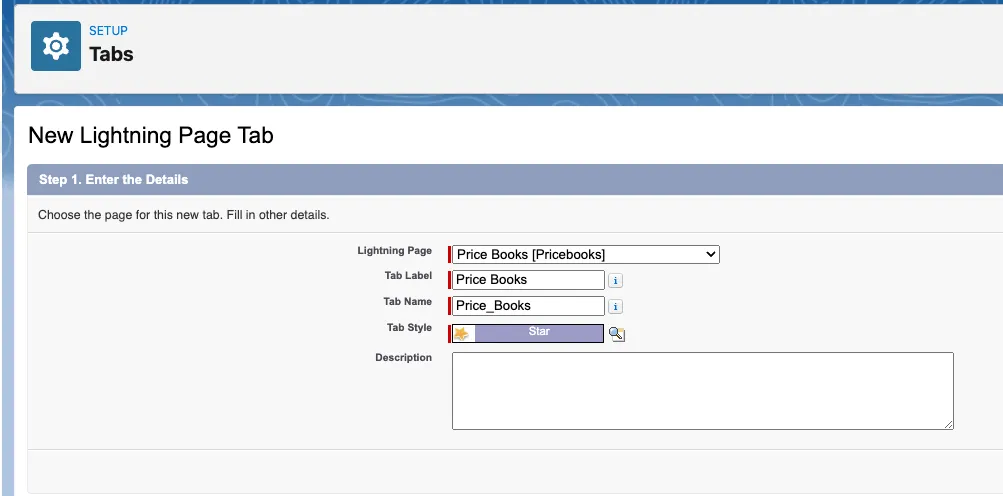Click into the Tab Label field
Image resolution: width=1003 pixels, height=496 pixels.
click(529, 280)
